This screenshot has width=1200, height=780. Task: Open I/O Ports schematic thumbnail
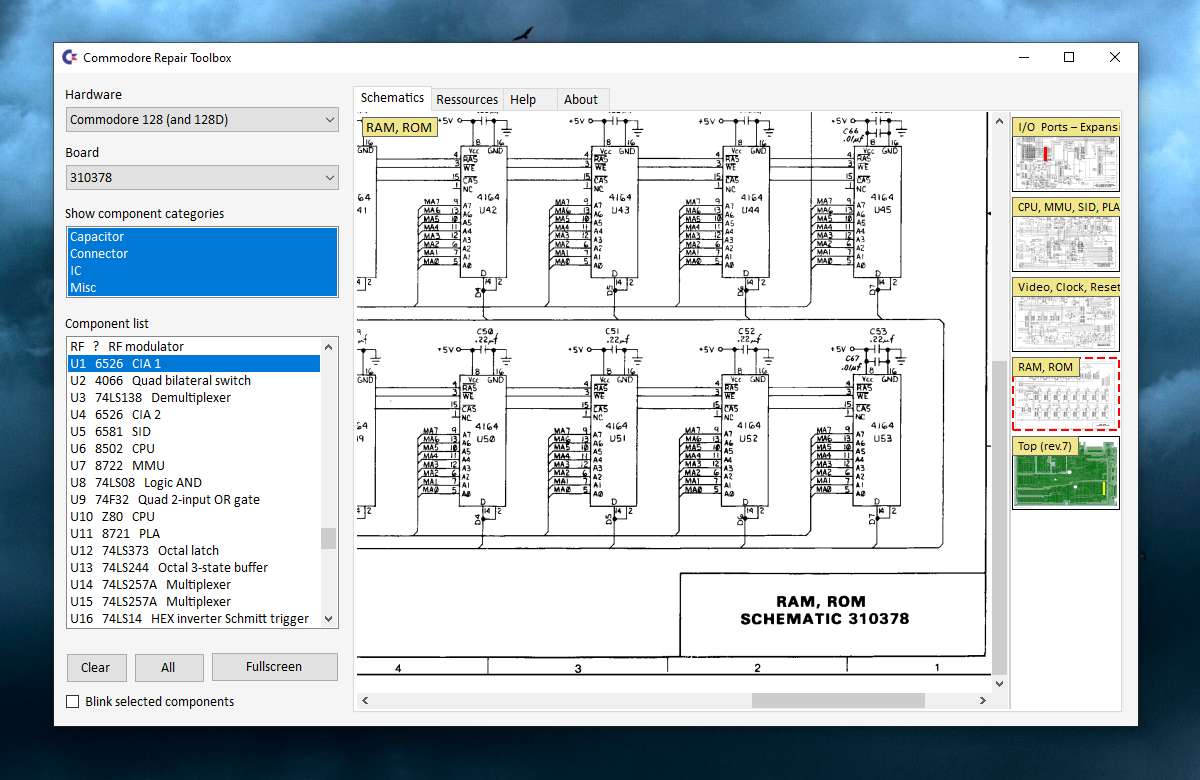point(1066,154)
